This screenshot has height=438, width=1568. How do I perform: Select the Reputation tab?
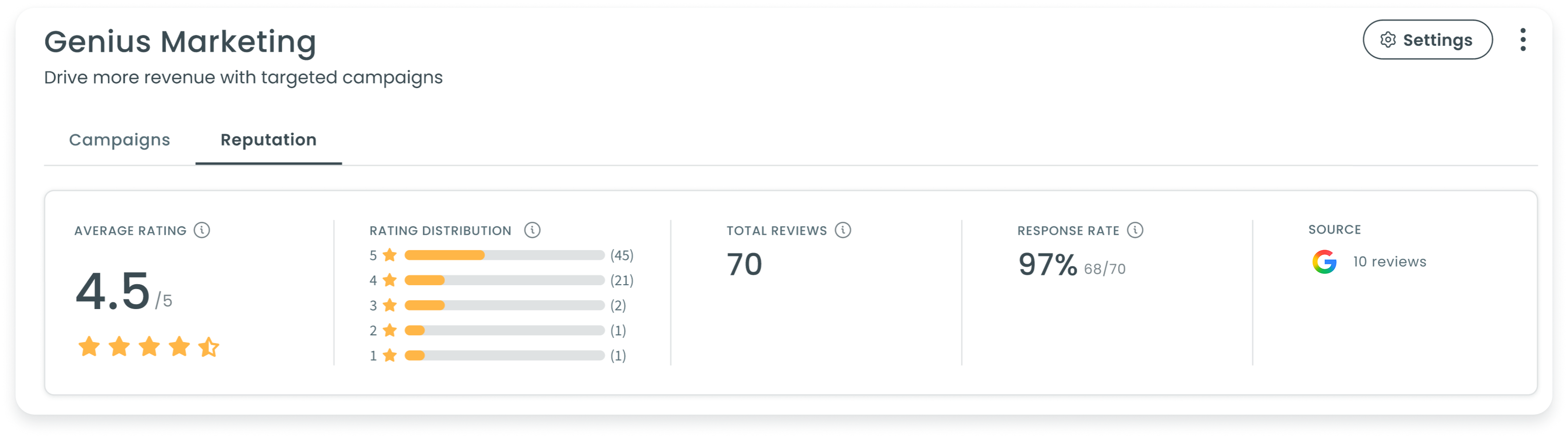268,140
